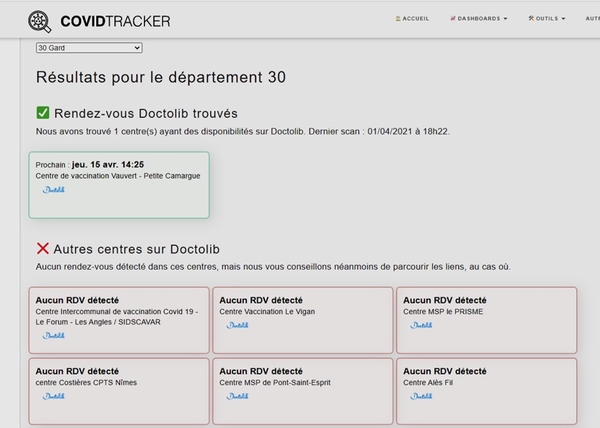This screenshot has height=428, width=600.
Task: Click the 'Dernier scan : 01/04/2021 à 18h22' text
Action: coord(379,132)
